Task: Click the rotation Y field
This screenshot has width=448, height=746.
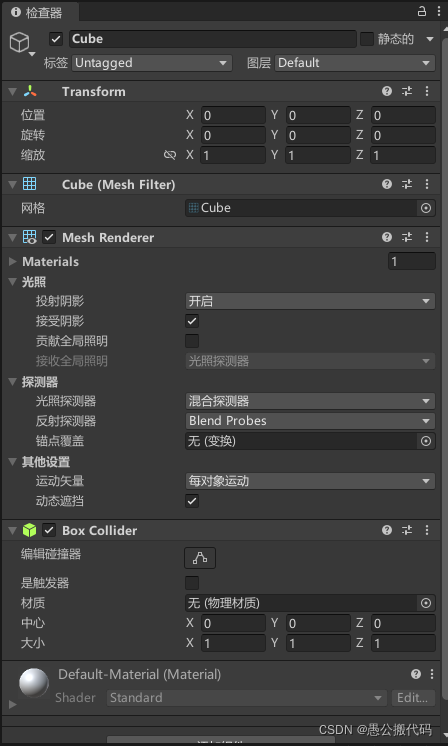Action: click(318, 135)
